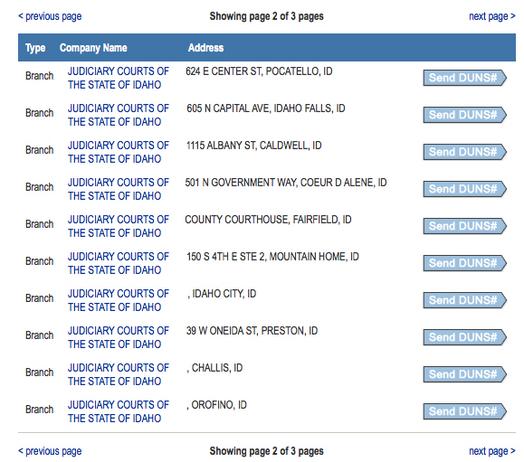The width and height of the screenshot is (524, 462).
Task: Open Judiciary Courts link for Orofino branch
Action: [118, 412]
